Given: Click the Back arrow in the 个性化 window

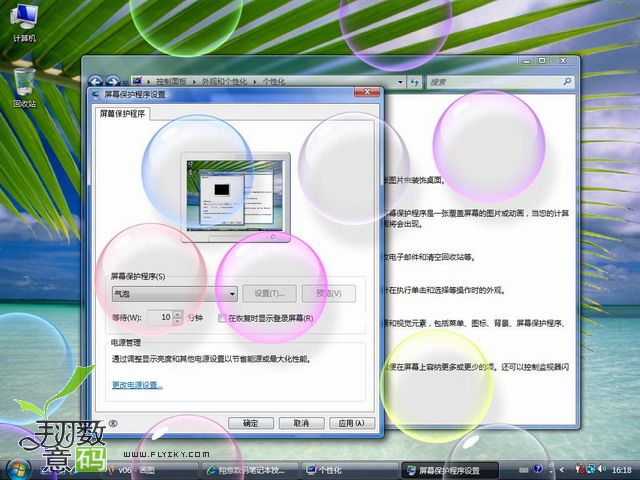Looking at the screenshot, I should 96,82.
